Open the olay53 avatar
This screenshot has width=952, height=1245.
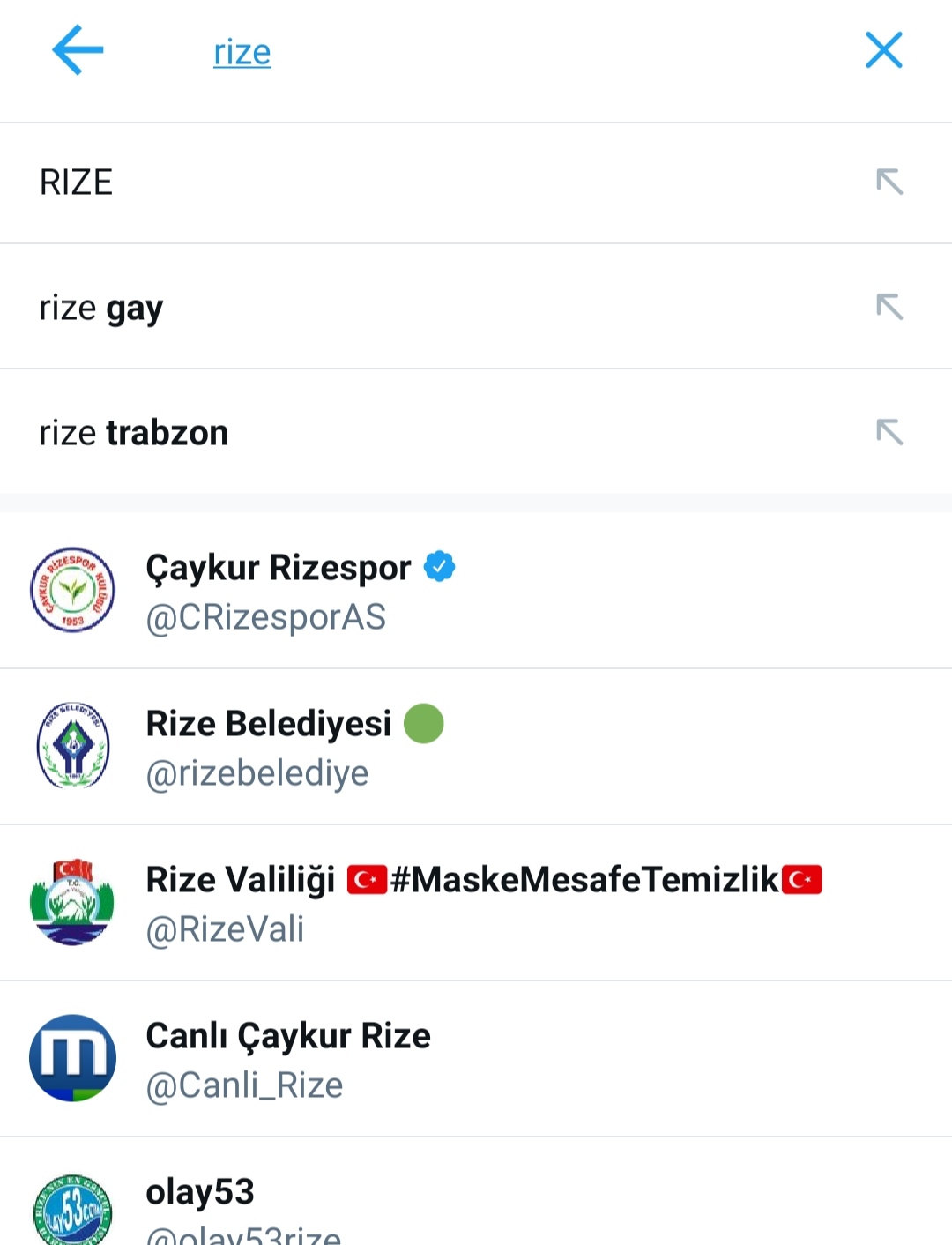(73, 1210)
